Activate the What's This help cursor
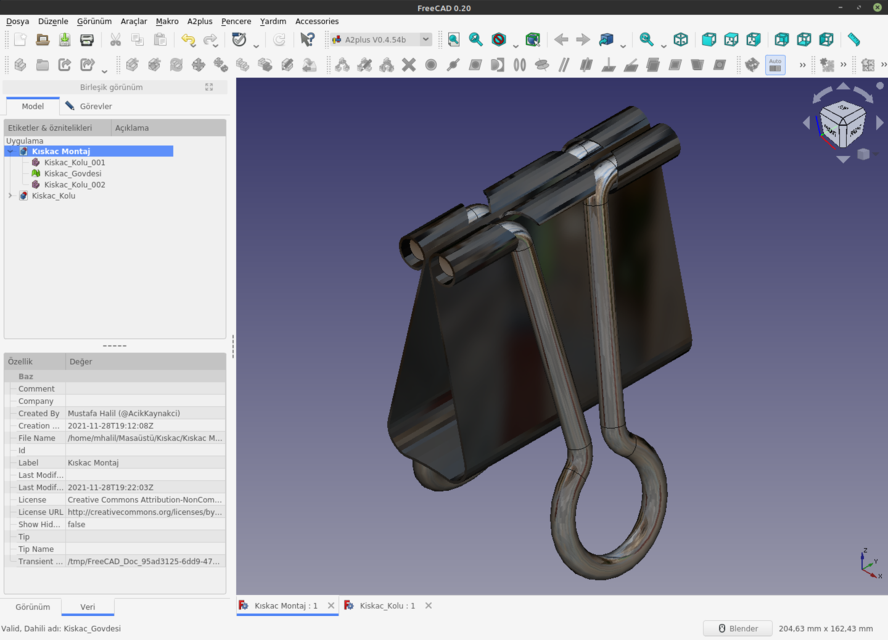 [x=306, y=40]
